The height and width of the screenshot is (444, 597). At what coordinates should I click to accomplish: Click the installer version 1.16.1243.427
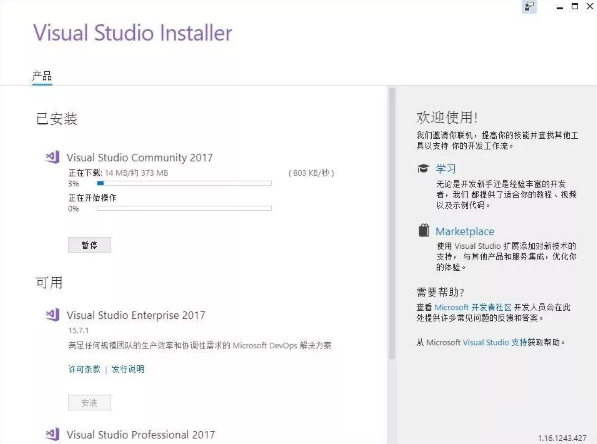(562, 438)
